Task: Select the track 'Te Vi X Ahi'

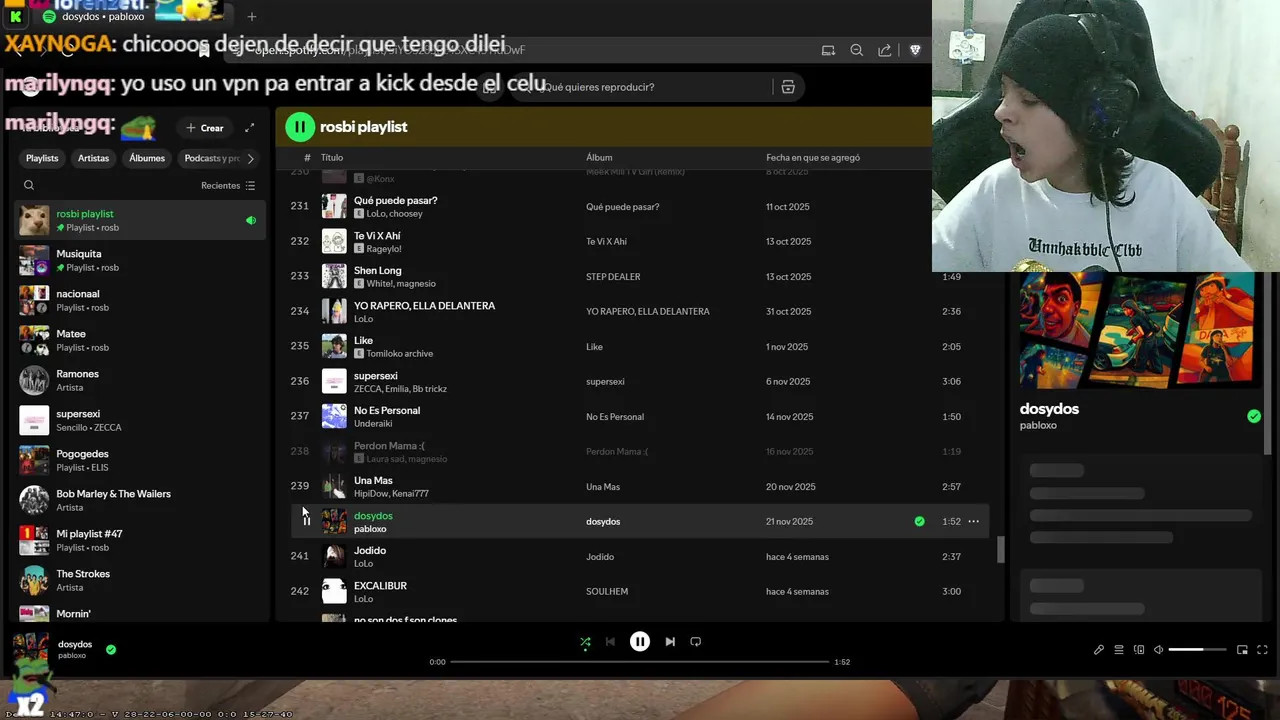Action: point(377,235)
